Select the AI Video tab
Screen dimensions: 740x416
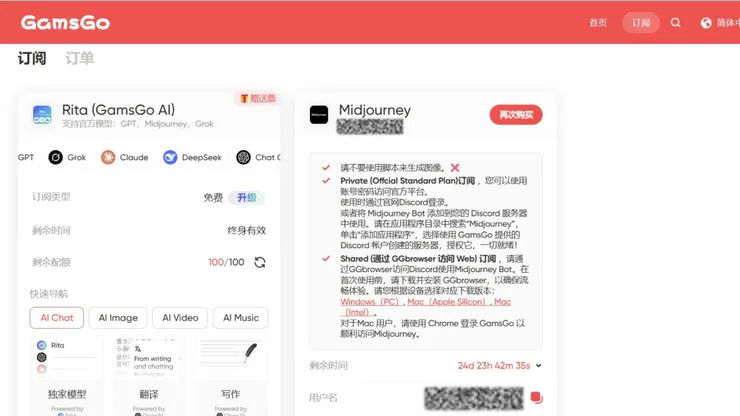click(x=180, y=318)
